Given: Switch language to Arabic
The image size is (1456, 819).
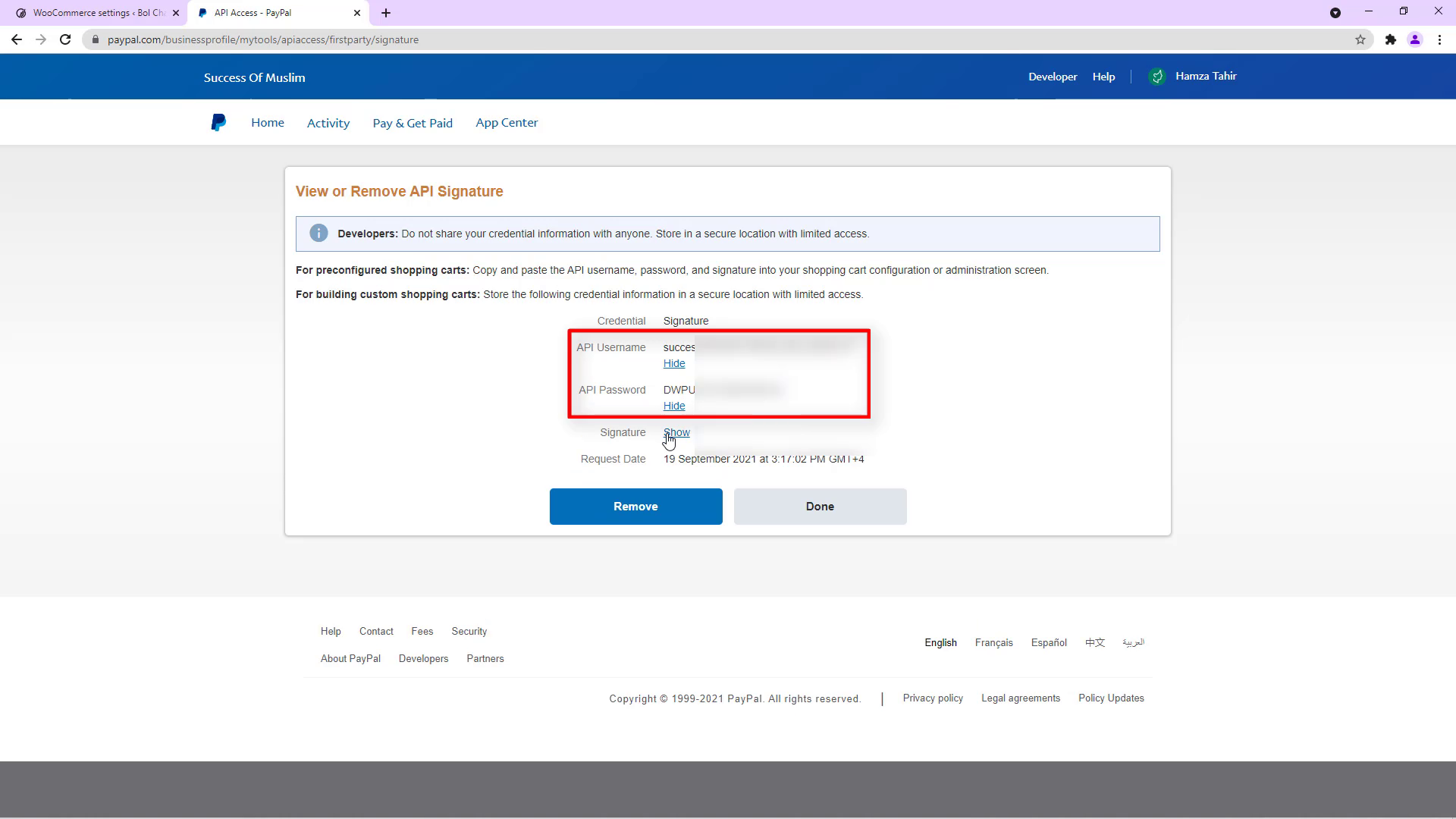Looking at the screenshot, I should point(1133,642).
